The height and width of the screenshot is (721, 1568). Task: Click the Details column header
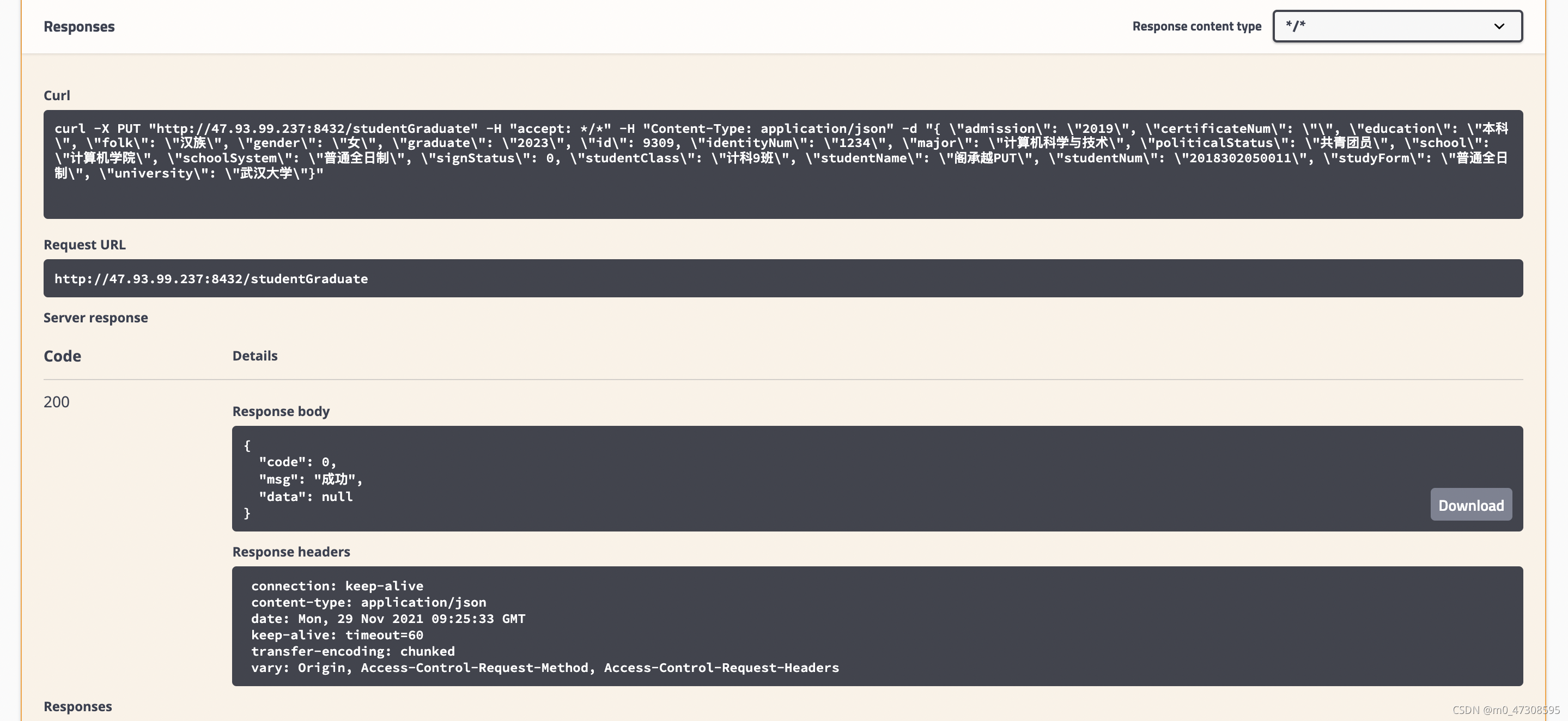(x=255, y=356)
